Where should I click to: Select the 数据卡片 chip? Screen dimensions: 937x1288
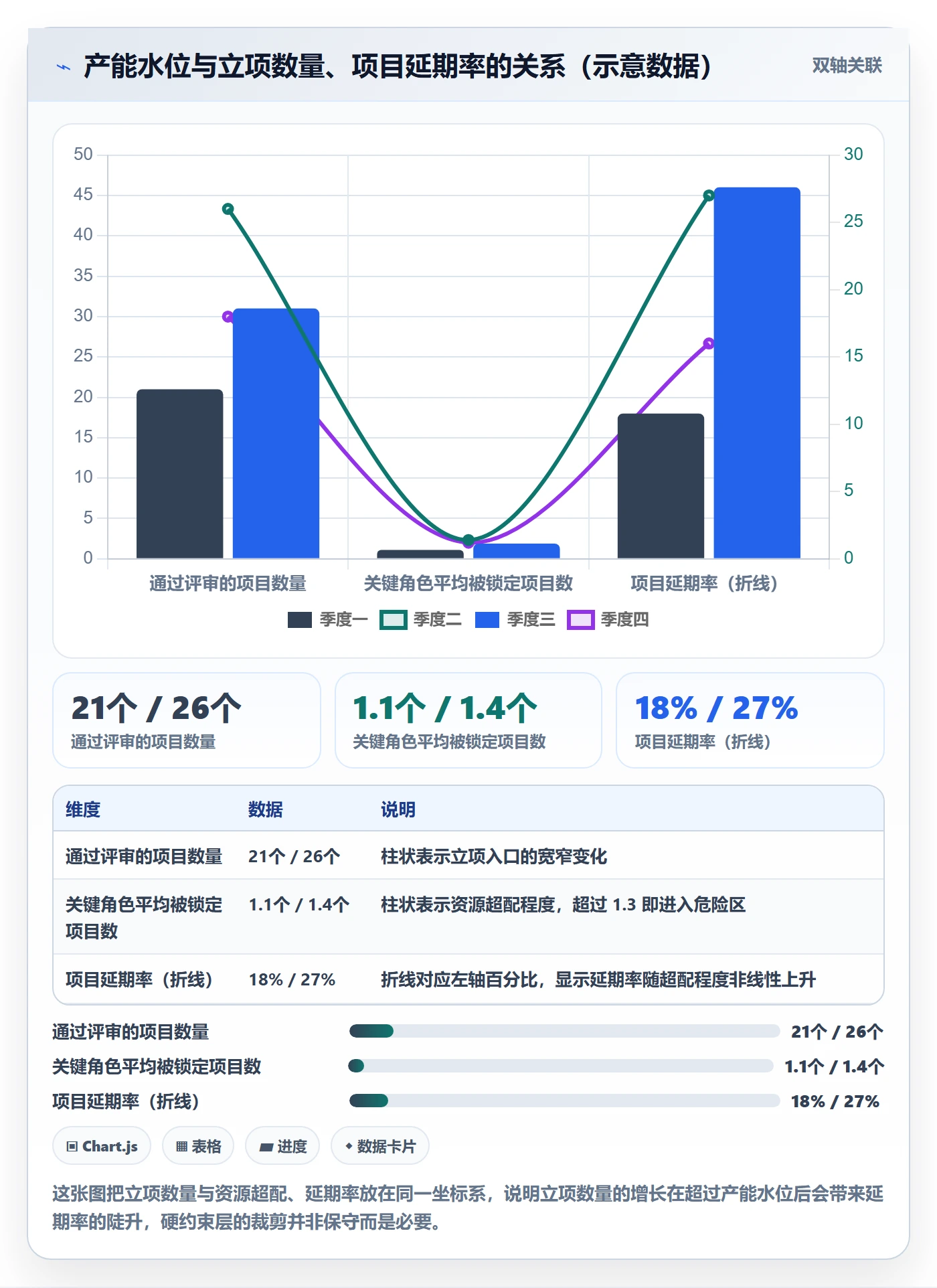pyautogui.click(x=380, y=1146)
